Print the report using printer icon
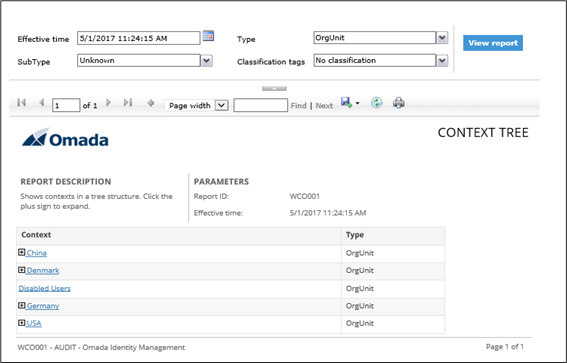 pyautogui.click(x=398, y=103)
